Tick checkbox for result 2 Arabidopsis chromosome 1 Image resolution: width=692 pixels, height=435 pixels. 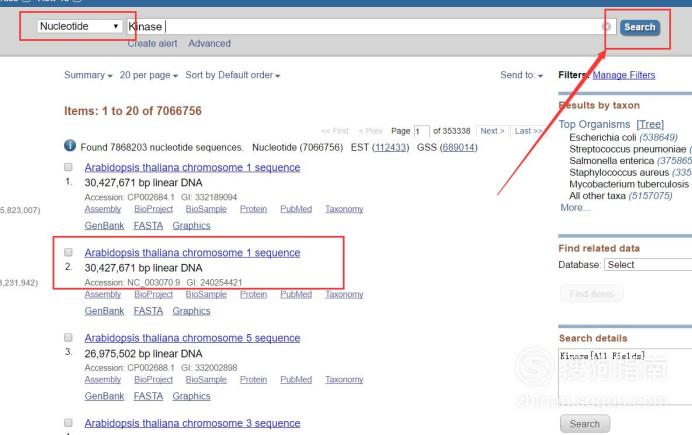coord(68,252)
